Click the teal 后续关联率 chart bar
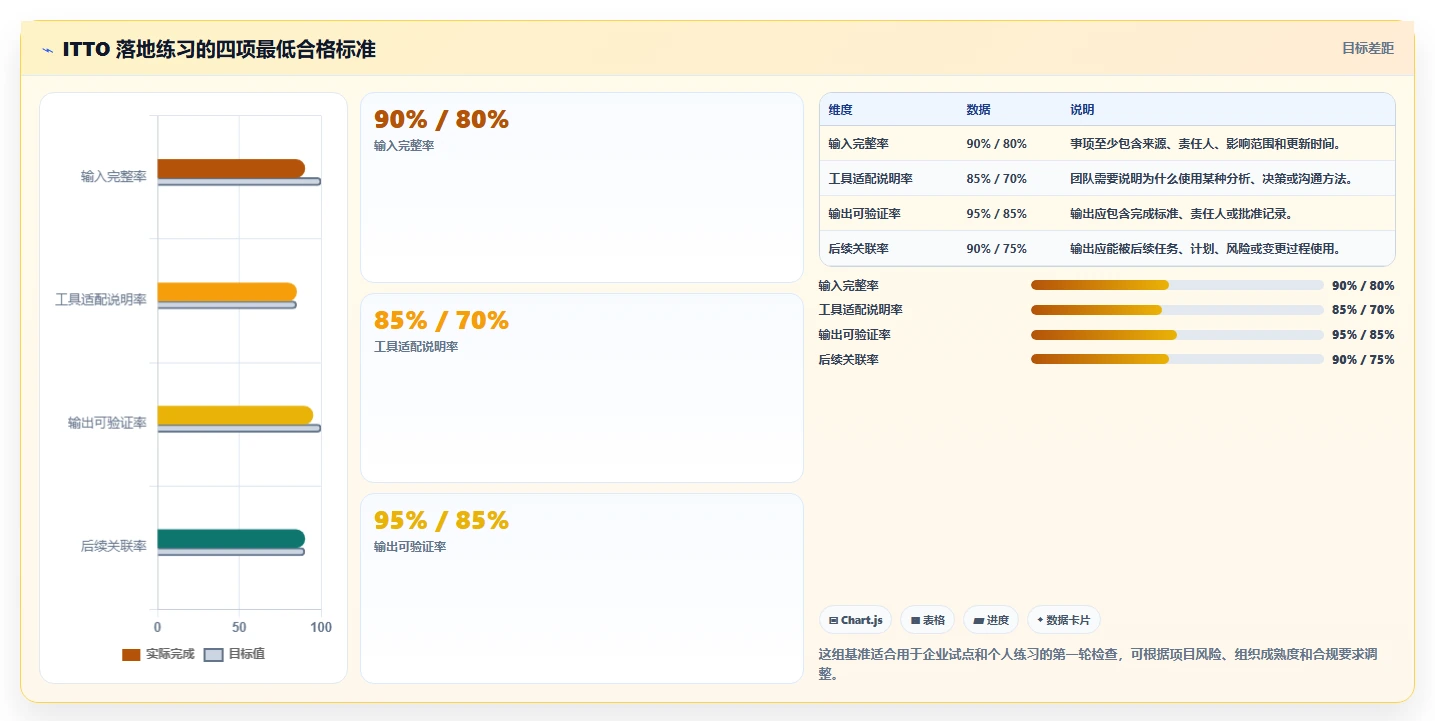1435x721 pixels. (231, 539)
